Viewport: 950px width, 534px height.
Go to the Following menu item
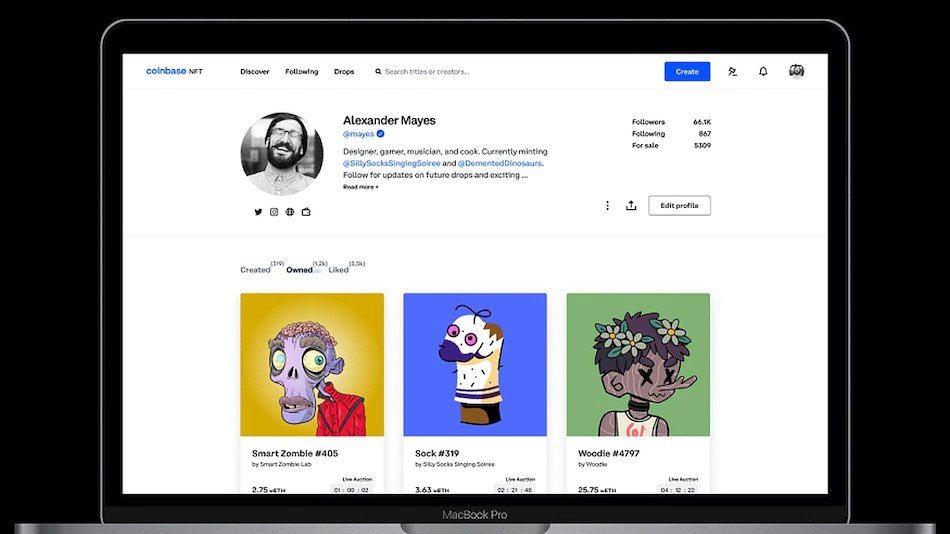coord(302,72)
